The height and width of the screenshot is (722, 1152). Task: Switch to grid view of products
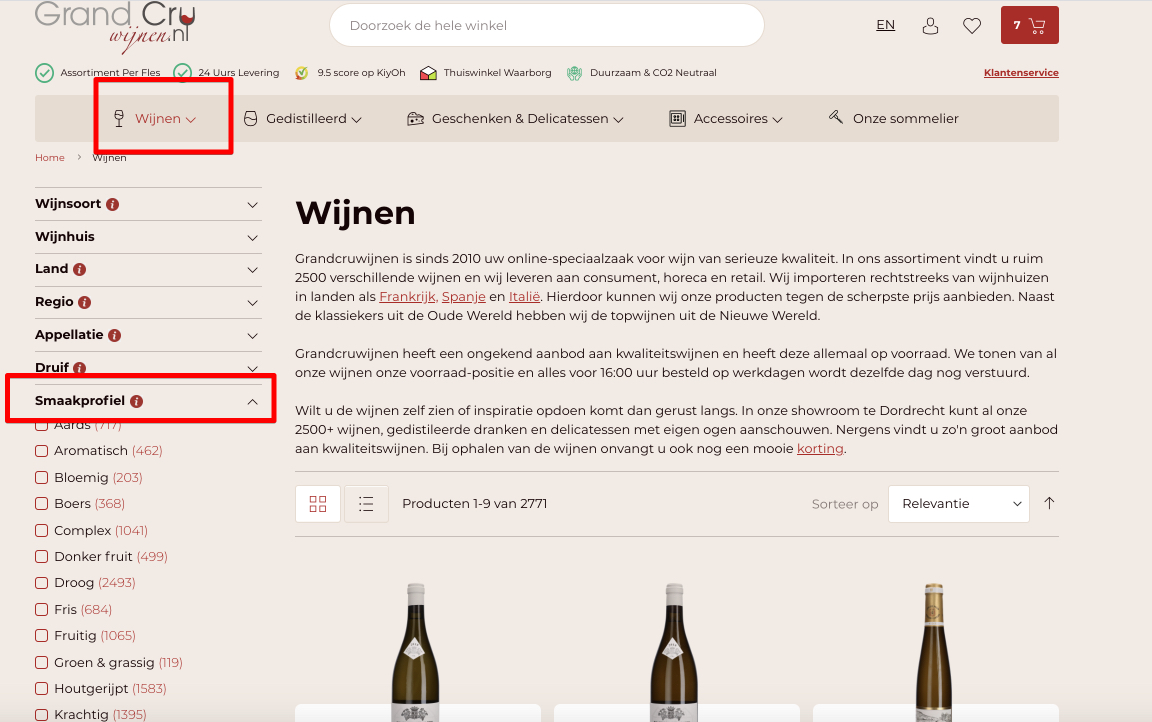(318, 504)
